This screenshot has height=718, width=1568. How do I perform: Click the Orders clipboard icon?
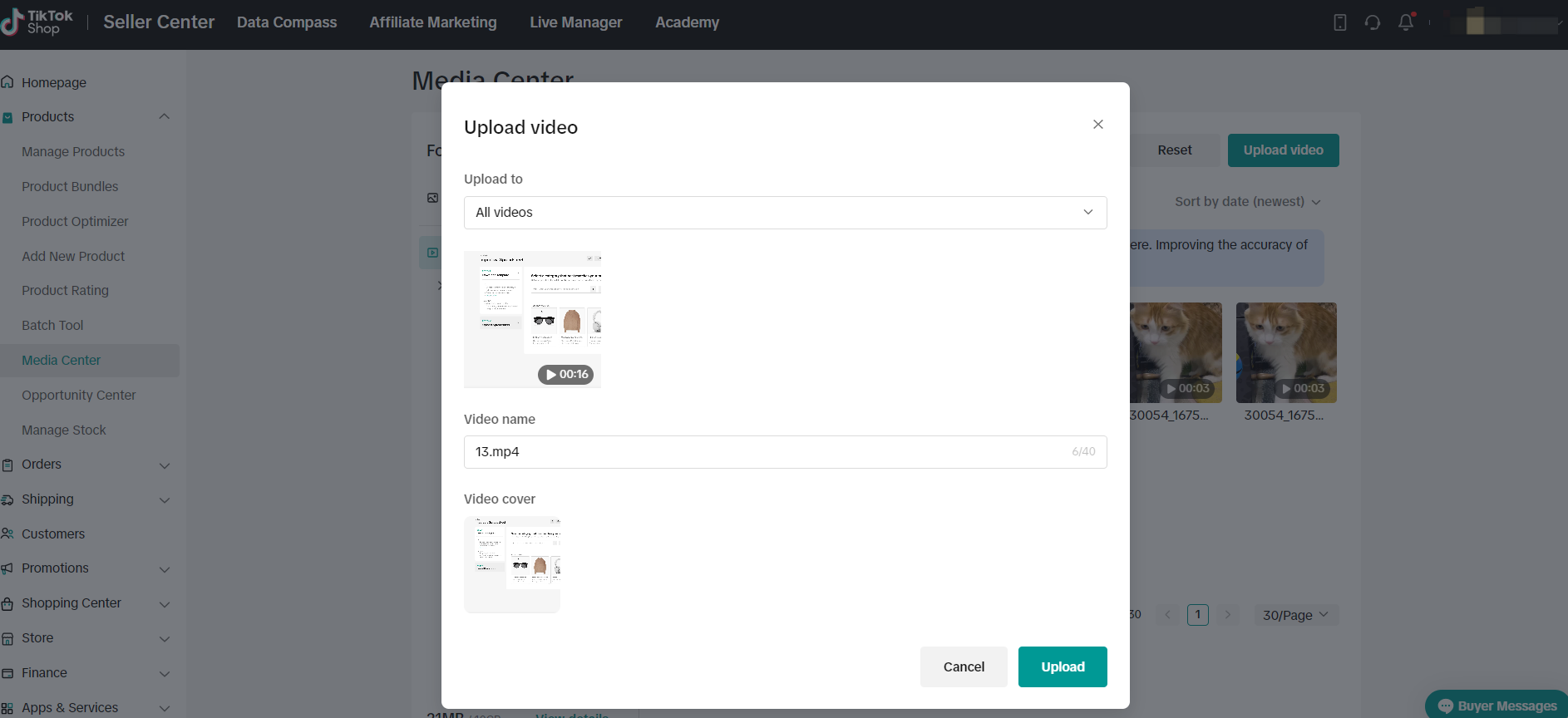coord(7,465)
